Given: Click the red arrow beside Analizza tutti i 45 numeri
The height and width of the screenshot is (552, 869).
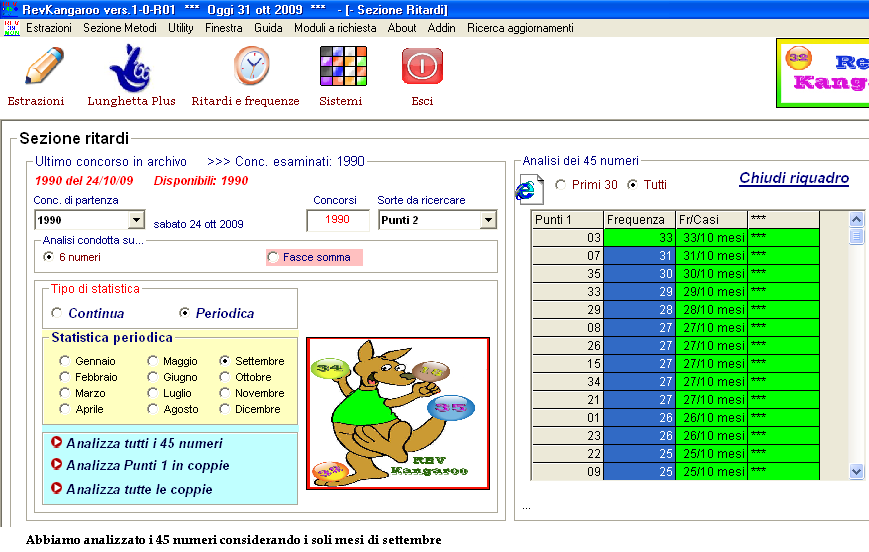Looking at the screenshot, I should tap(56, 442).
